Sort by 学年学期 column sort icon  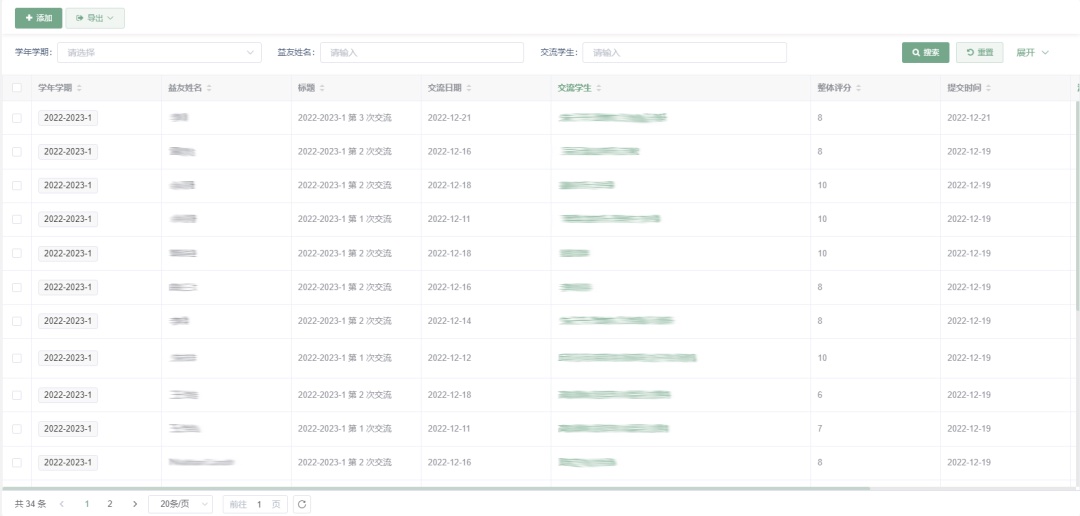[x=80, y=88]
